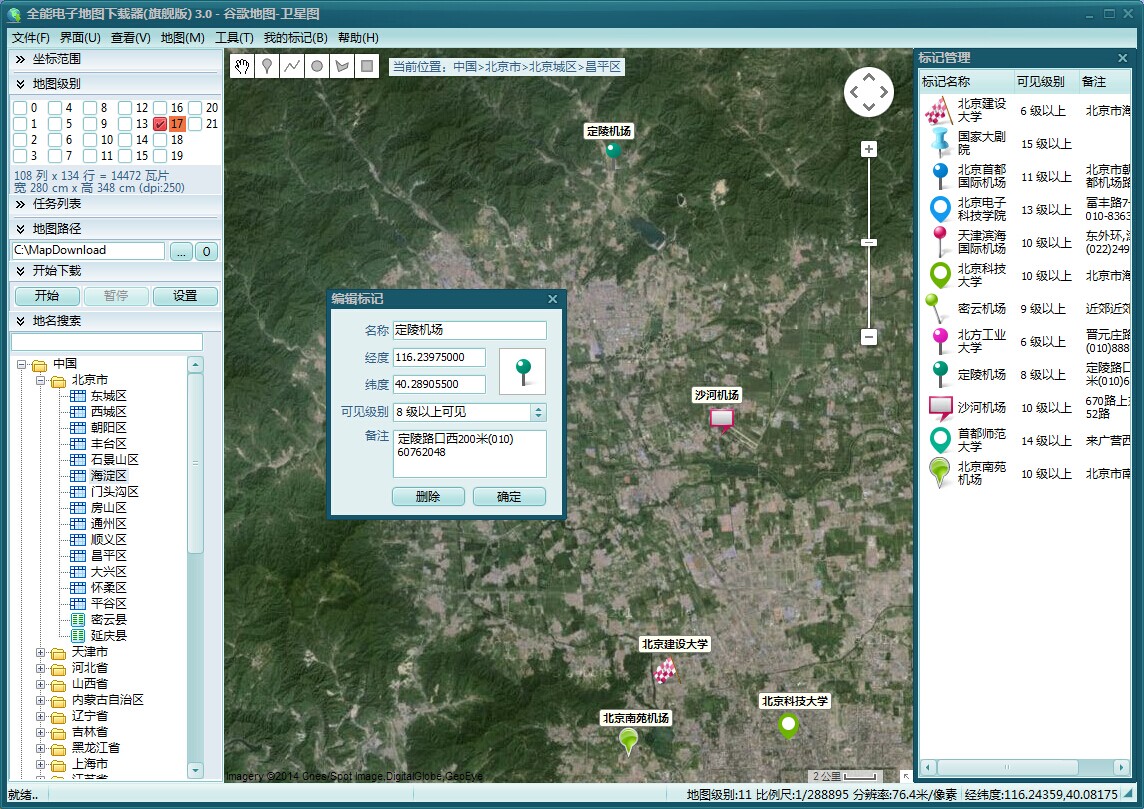
Task: Click 密云机场 green pin icon in list
Action: pos(934,308)
